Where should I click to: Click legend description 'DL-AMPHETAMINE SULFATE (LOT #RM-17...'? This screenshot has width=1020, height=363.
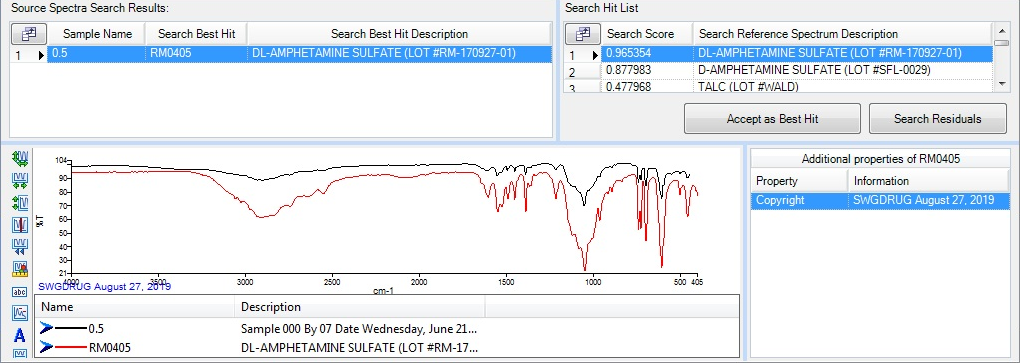click(x=359, y=347)
